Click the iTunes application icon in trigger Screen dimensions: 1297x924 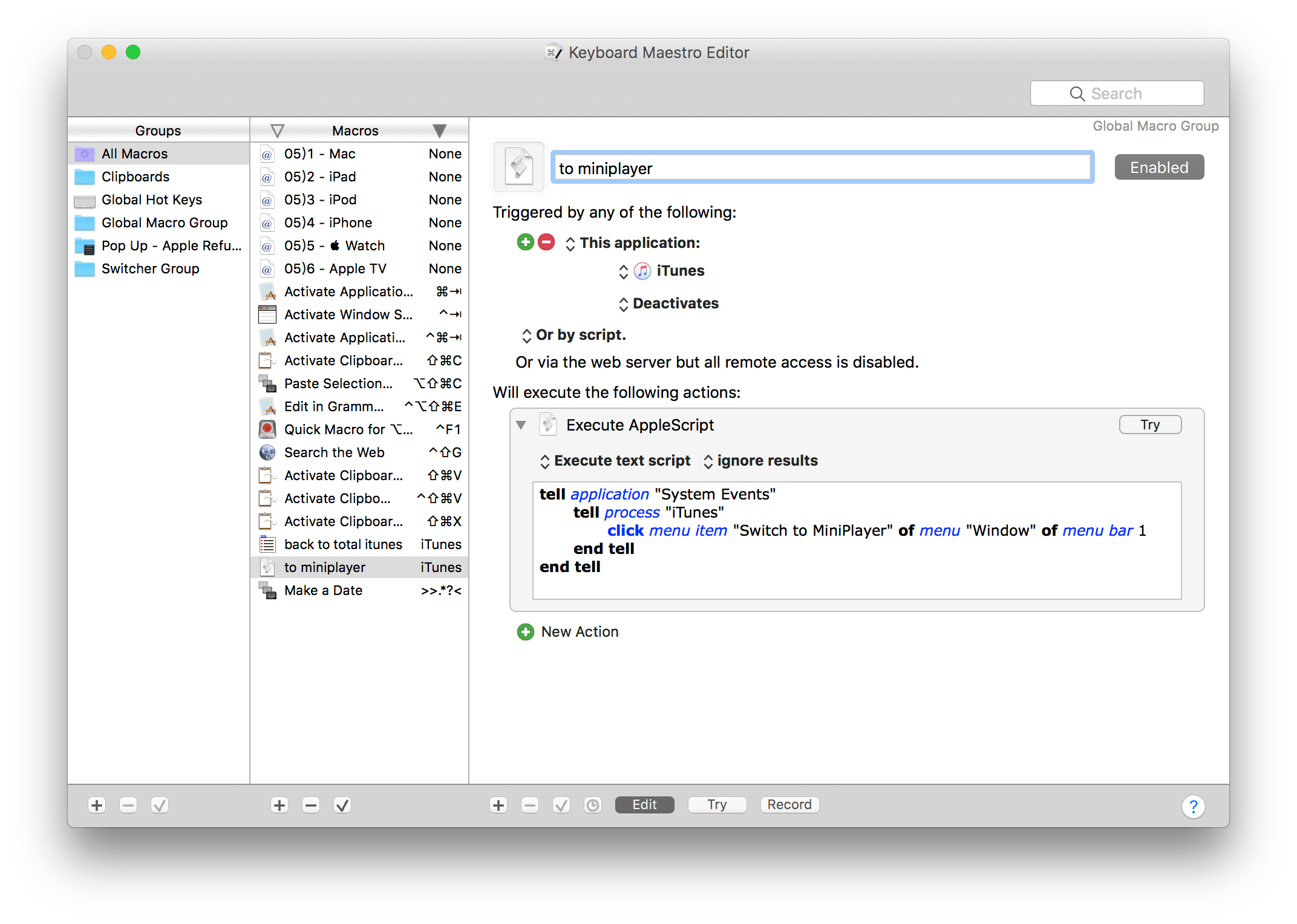coord(642,271)
